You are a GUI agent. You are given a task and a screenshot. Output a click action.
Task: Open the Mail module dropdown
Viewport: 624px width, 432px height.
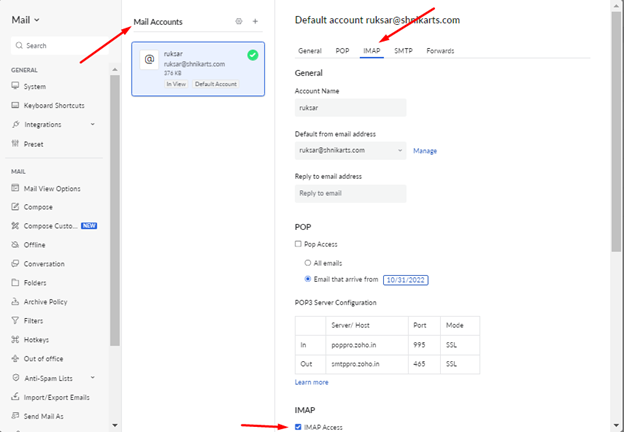coord(25,20)
